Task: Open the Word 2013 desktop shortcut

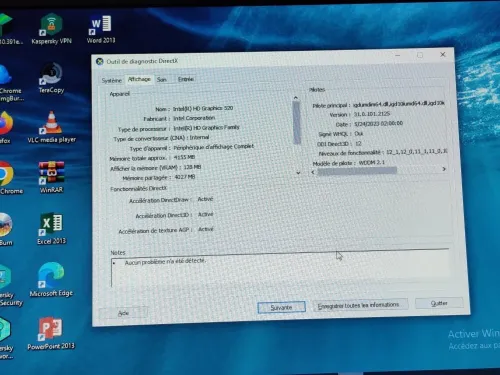Action: tap(101, 29)
